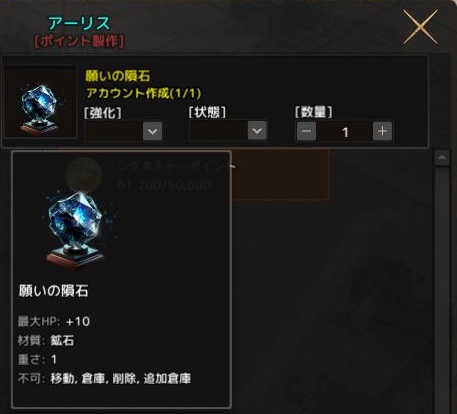
Task: Click the large meteorite image in tooltip
Action: pos(78,230)
